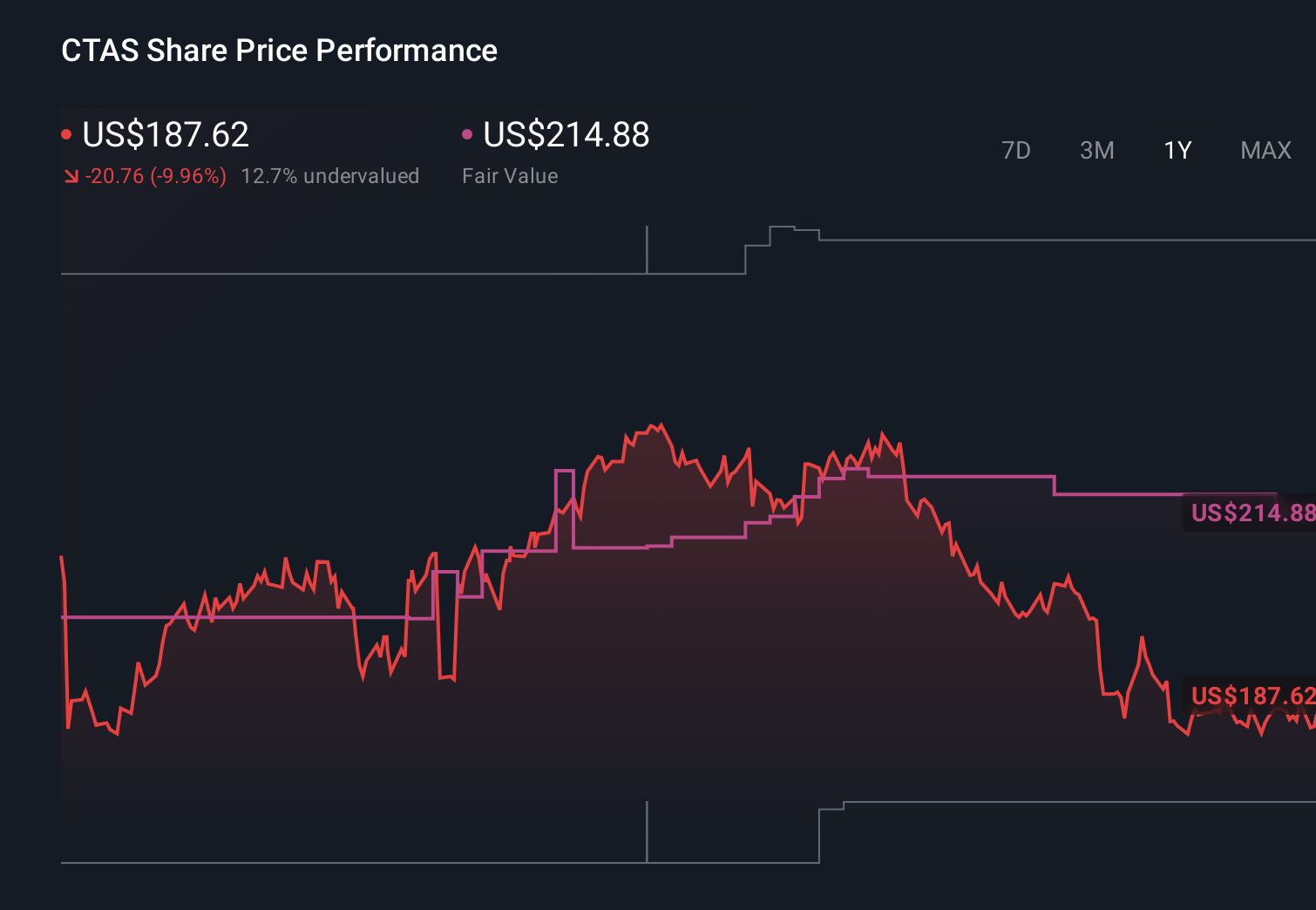Click the red downward decline arrow icon
Screen dimensions: 1316x910
tap(72, 175)
